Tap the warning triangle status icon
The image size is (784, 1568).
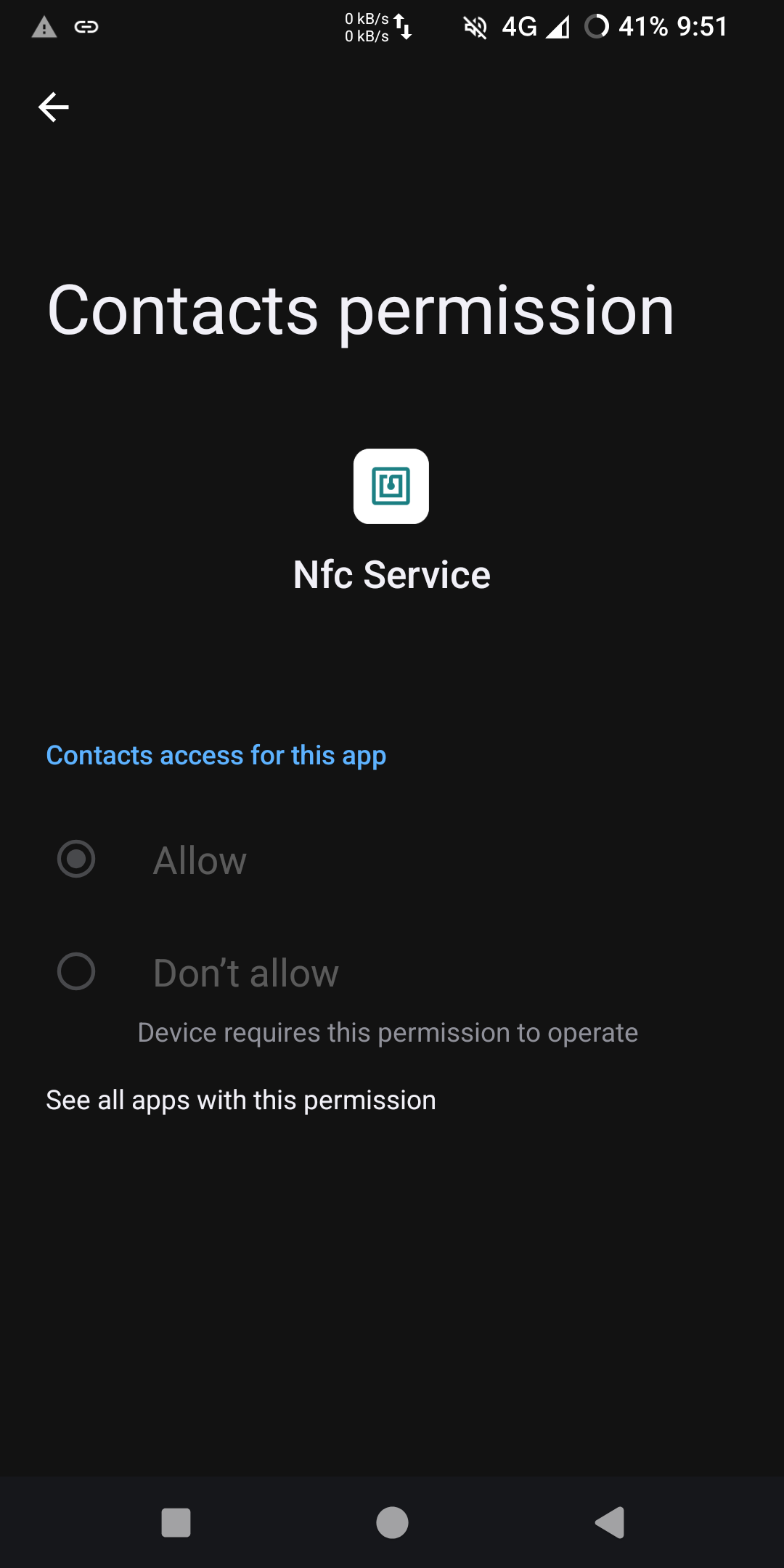pos(44,28)
